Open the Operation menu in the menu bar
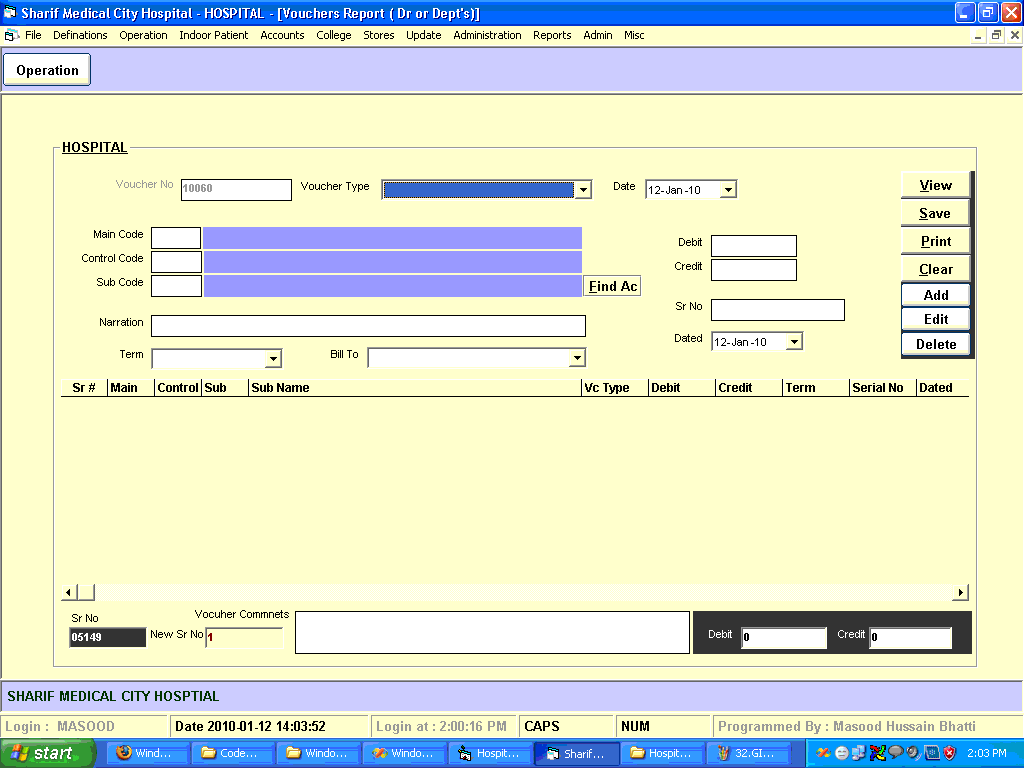Screen dimensions: 1024x768 (143, 35)
